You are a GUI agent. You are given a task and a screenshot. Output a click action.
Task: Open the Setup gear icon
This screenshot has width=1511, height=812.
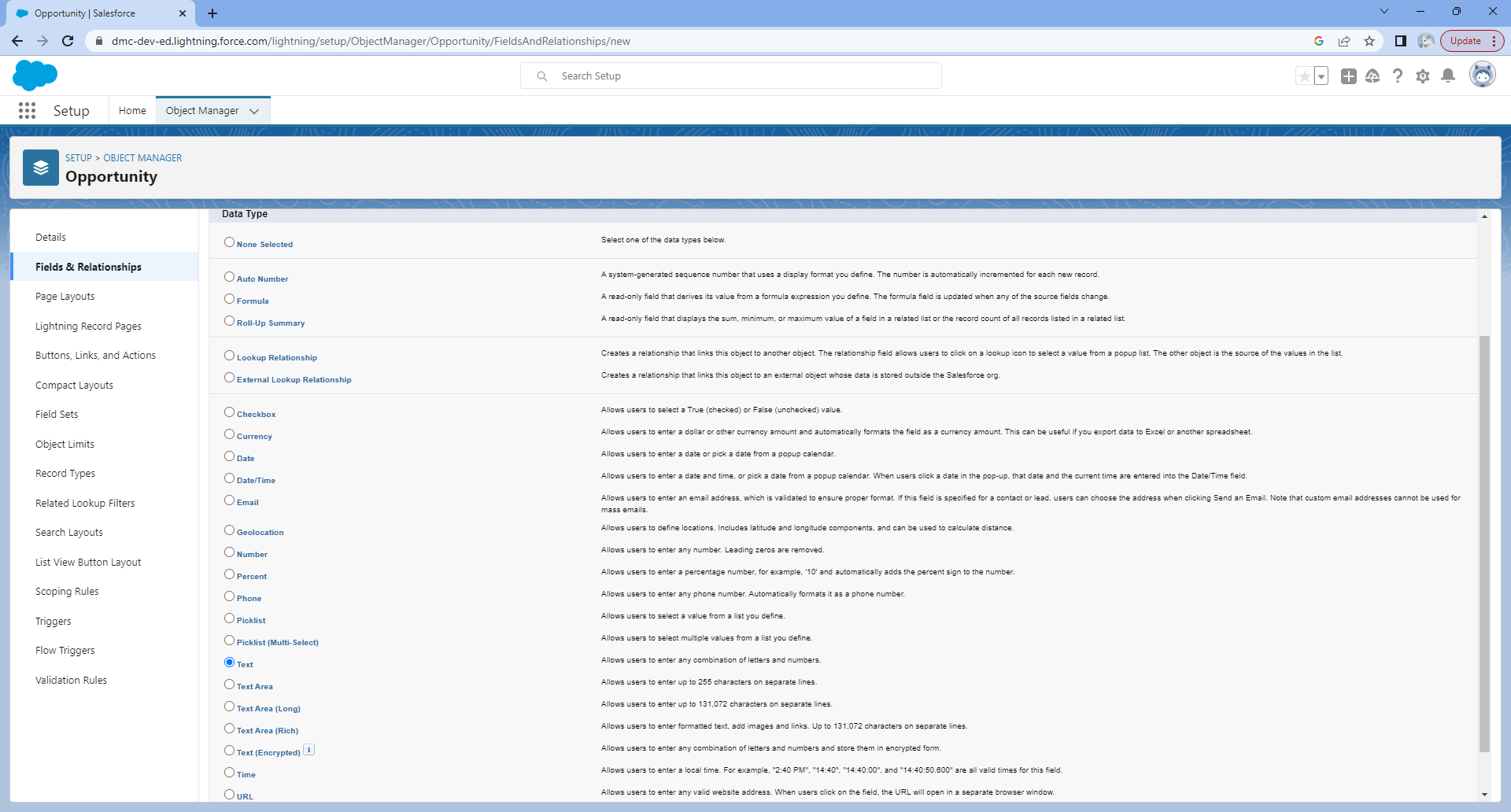[x=1422, y=76]
